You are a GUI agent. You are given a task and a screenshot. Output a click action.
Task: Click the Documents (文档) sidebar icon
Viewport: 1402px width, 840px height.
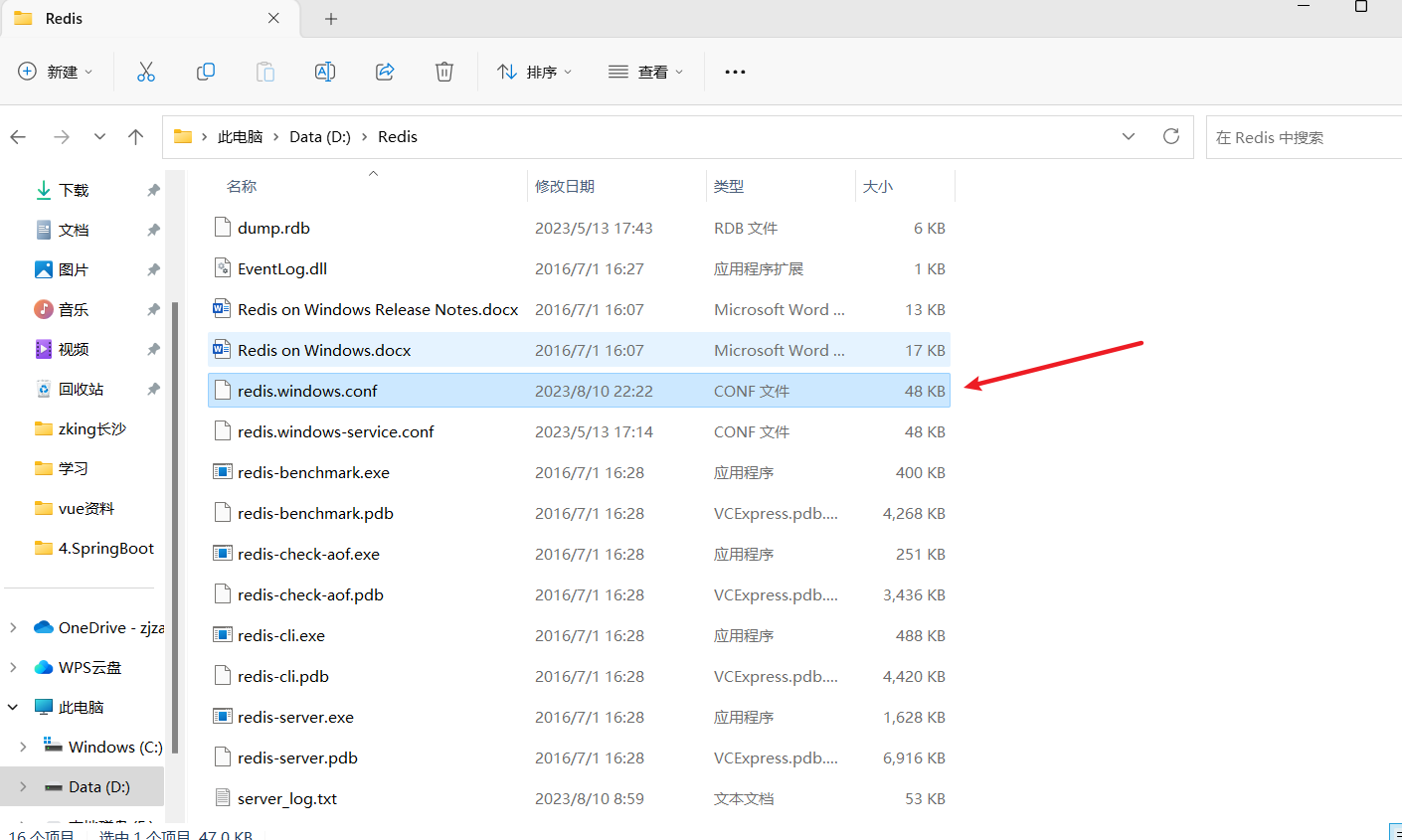(44, 230)
